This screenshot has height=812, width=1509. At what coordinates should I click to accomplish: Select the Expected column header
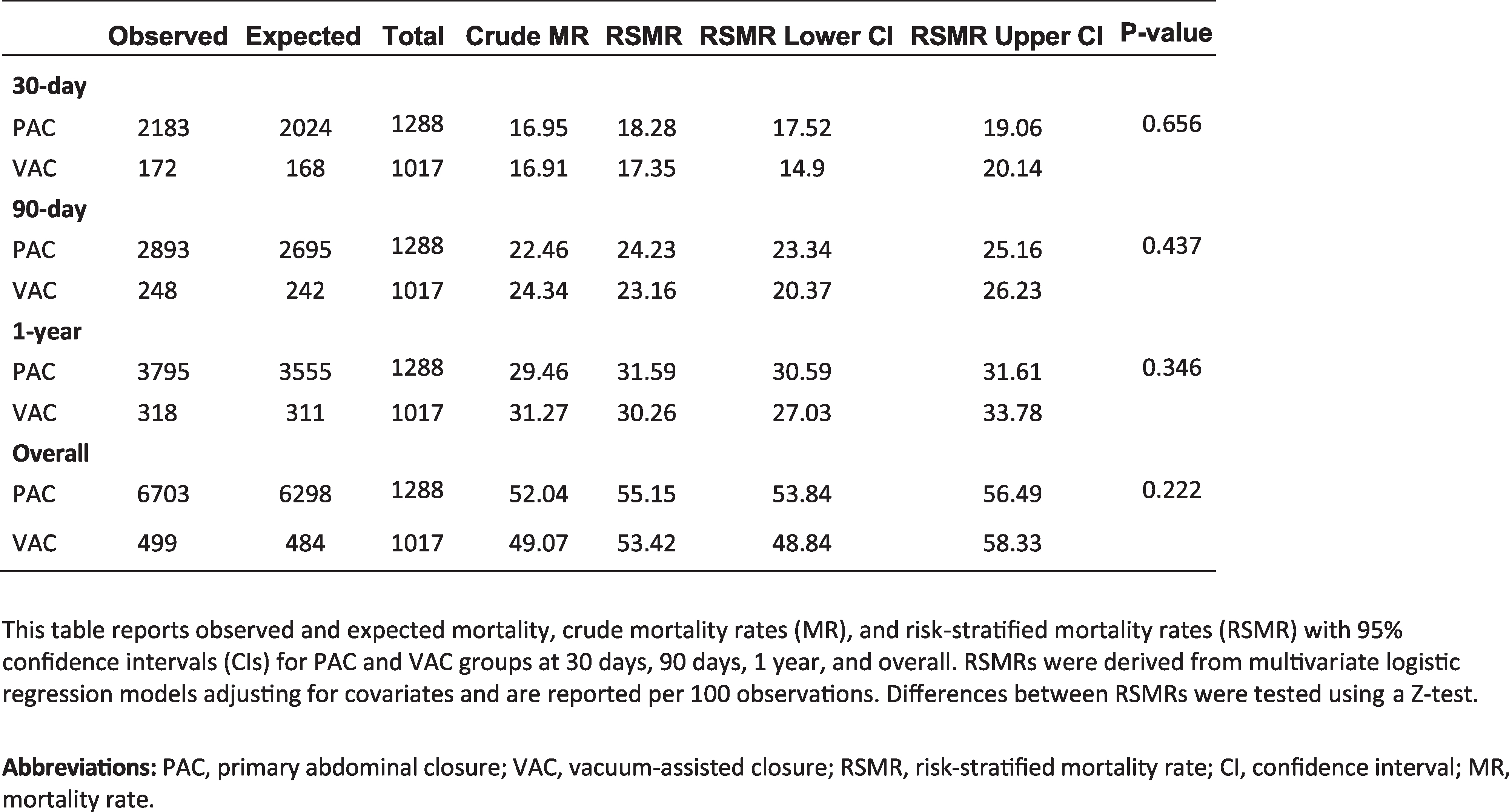point(302,36)
